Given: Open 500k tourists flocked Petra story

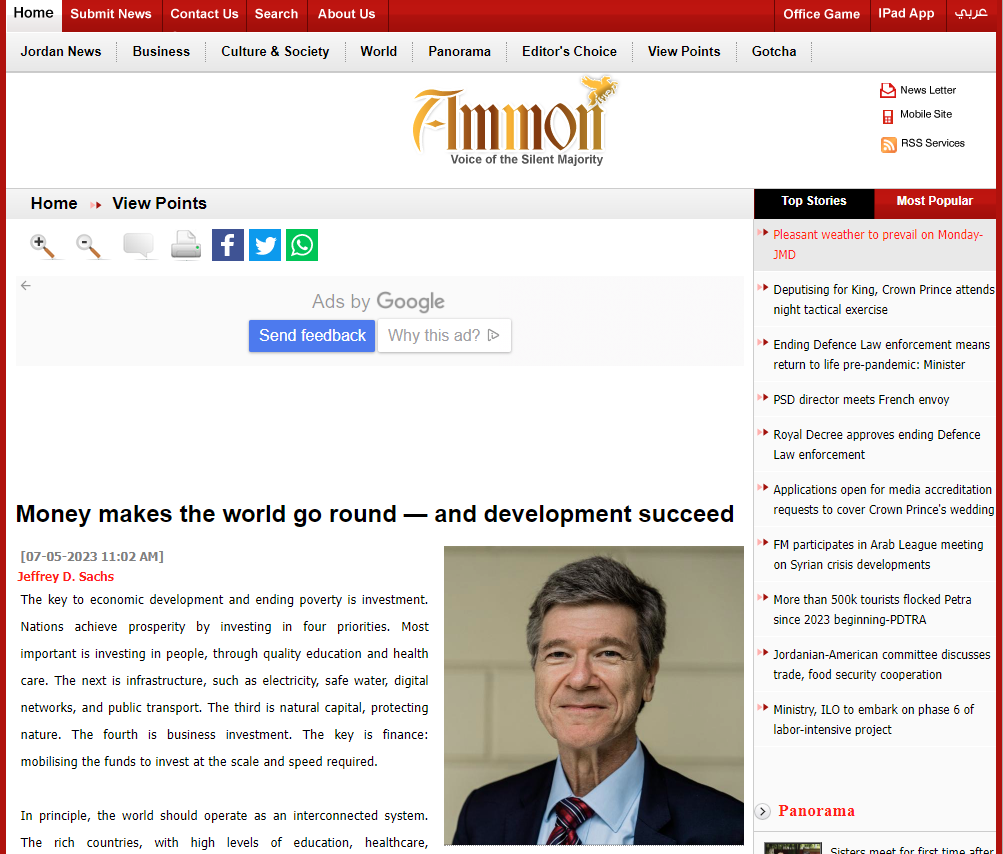Looking at the screenshot, I should pos(873,610).
